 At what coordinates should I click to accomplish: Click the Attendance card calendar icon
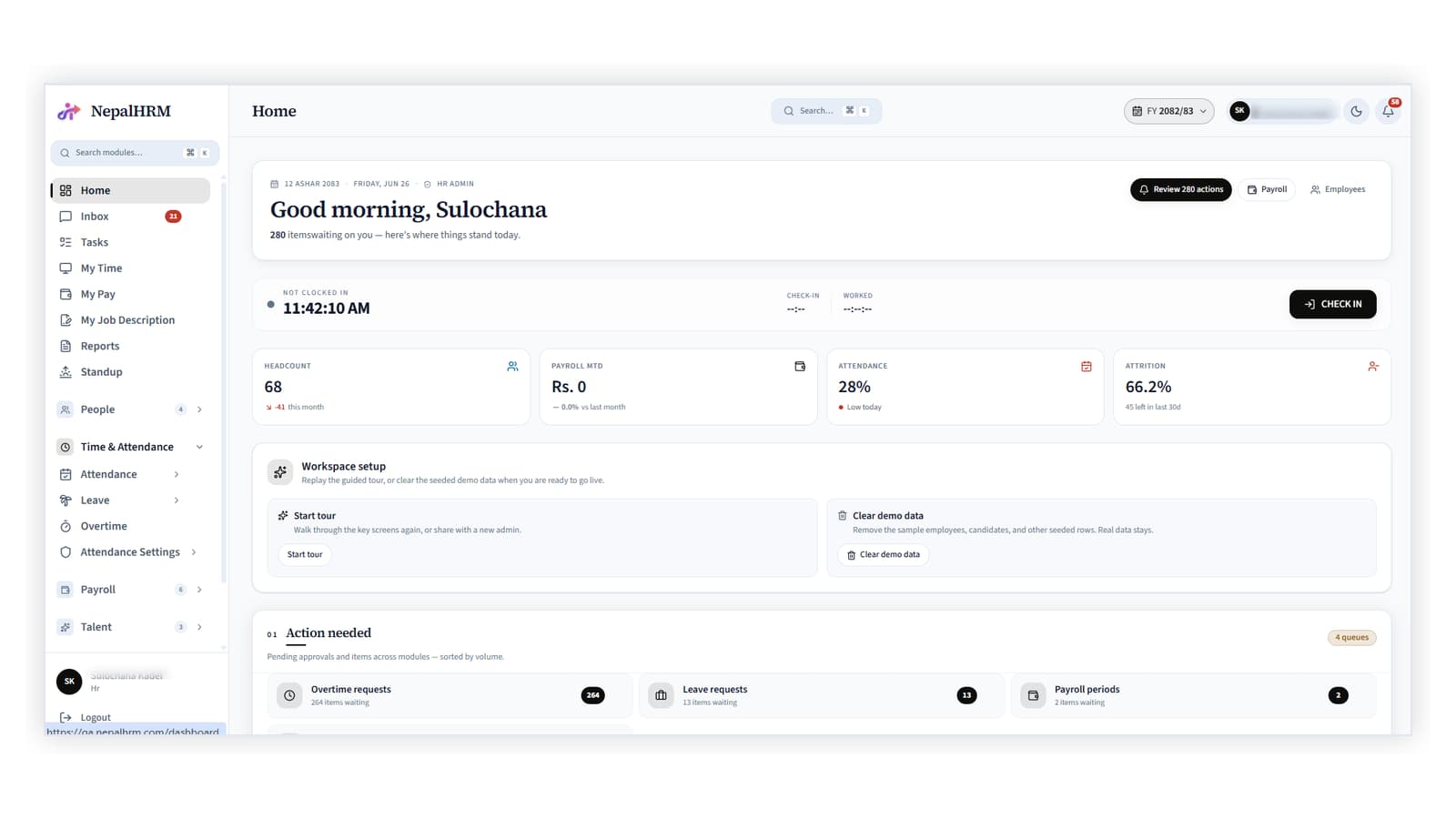pos(1087,366)
